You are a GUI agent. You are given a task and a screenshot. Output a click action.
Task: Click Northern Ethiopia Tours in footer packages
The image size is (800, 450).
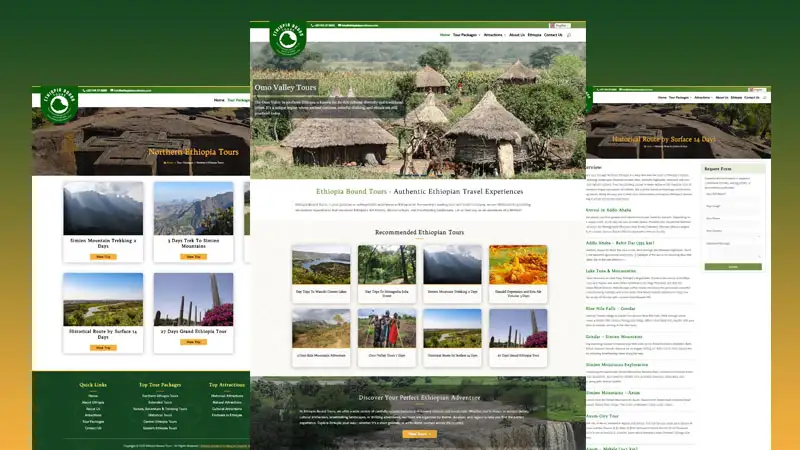click(x=160, y=396)
